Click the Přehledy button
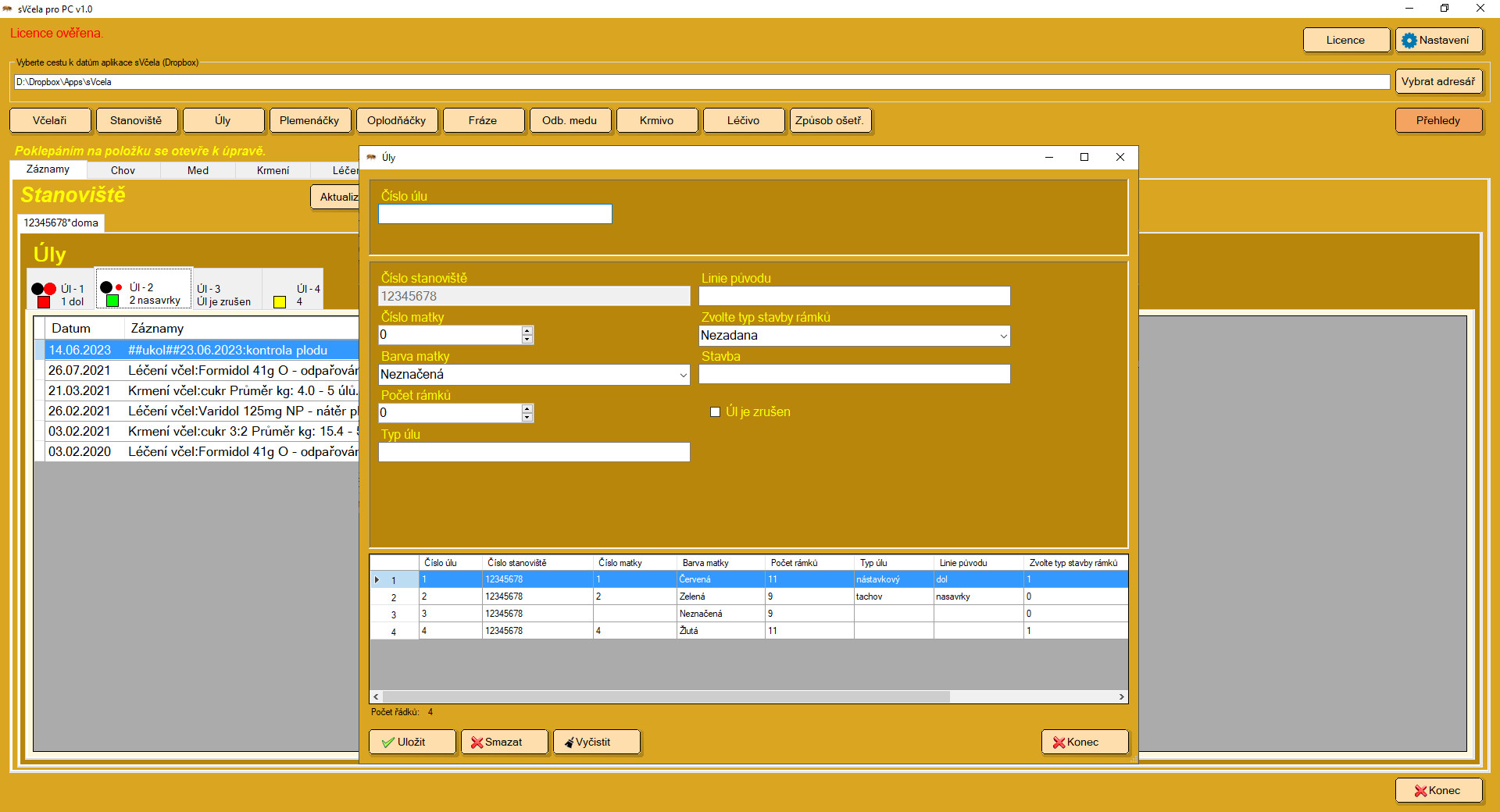Screen dimensions: 1500x812 1438,120
